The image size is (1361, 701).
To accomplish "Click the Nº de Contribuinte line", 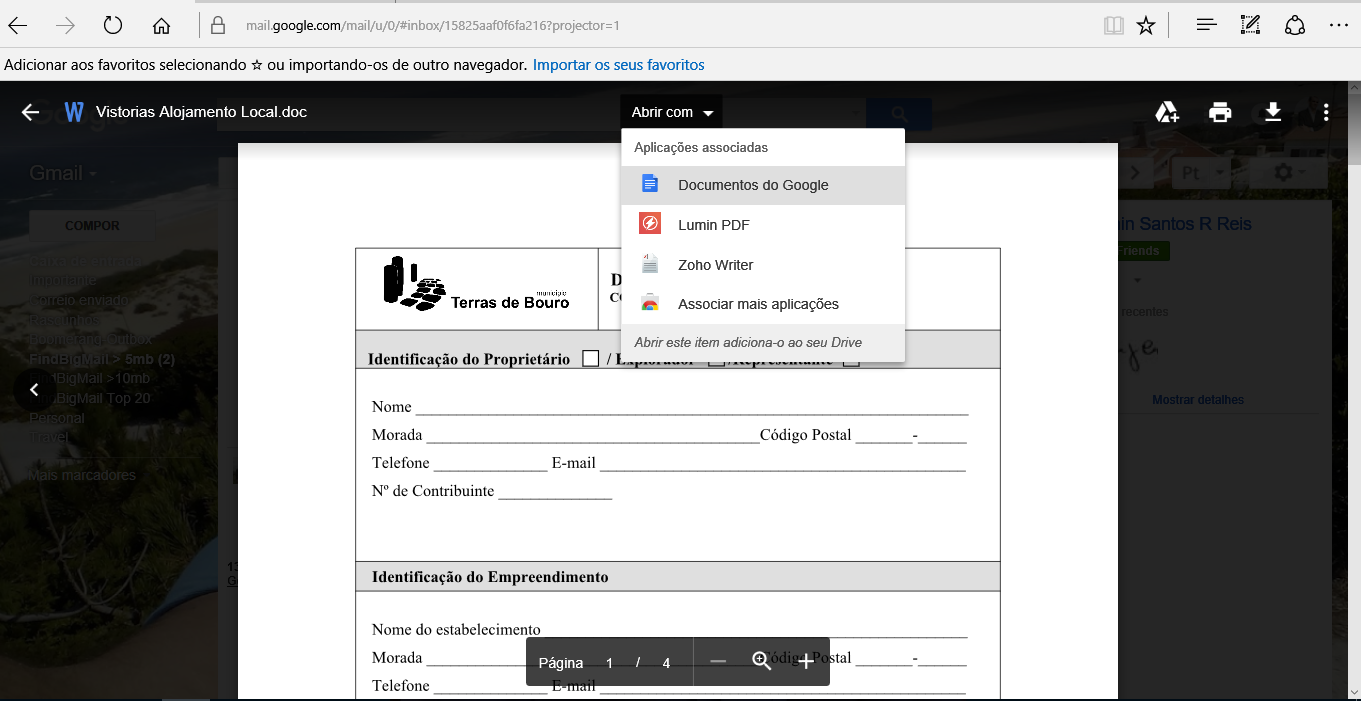I will 491,491.
